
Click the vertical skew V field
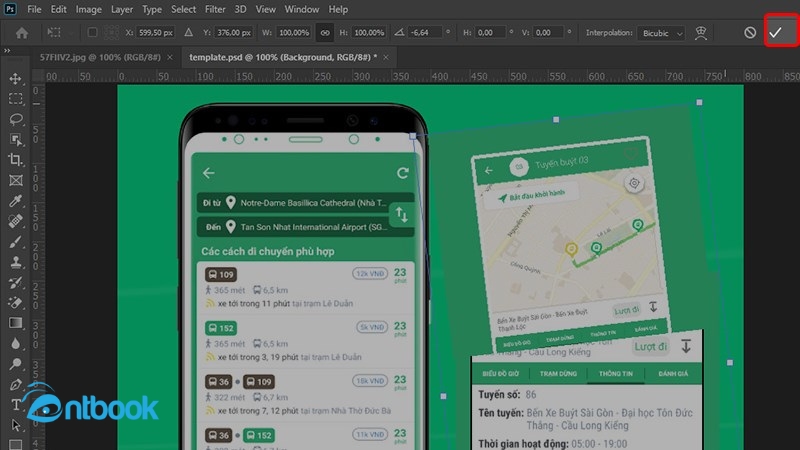tap(549, 33)
